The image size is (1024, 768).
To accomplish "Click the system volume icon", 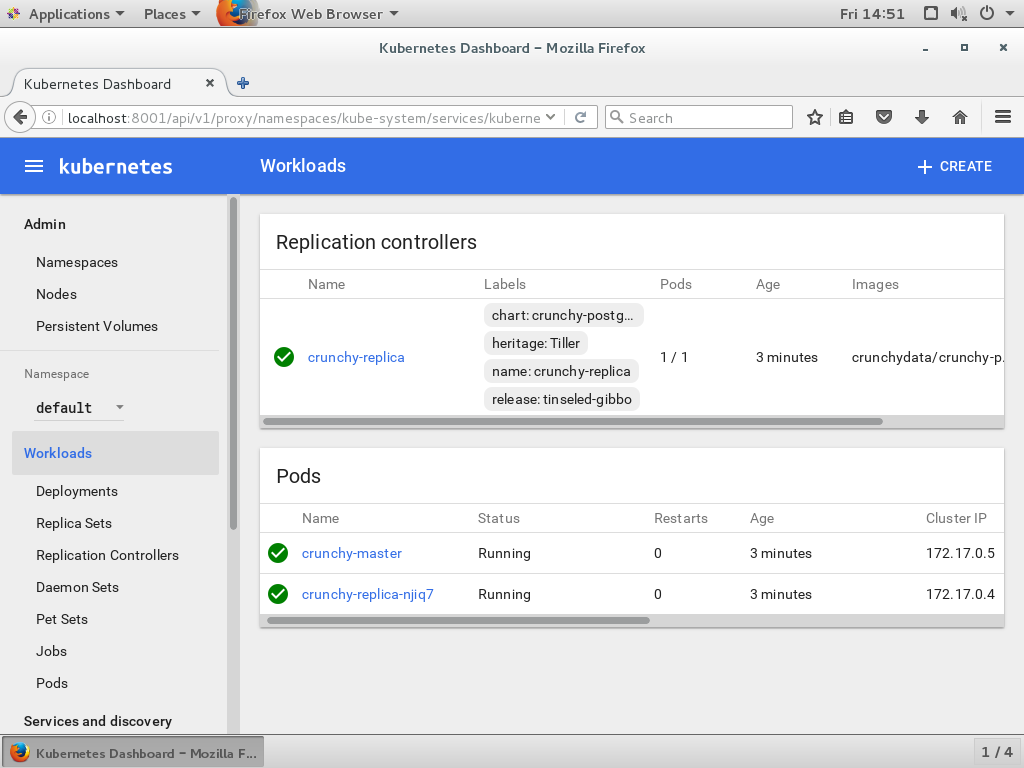I will point(958,14).
